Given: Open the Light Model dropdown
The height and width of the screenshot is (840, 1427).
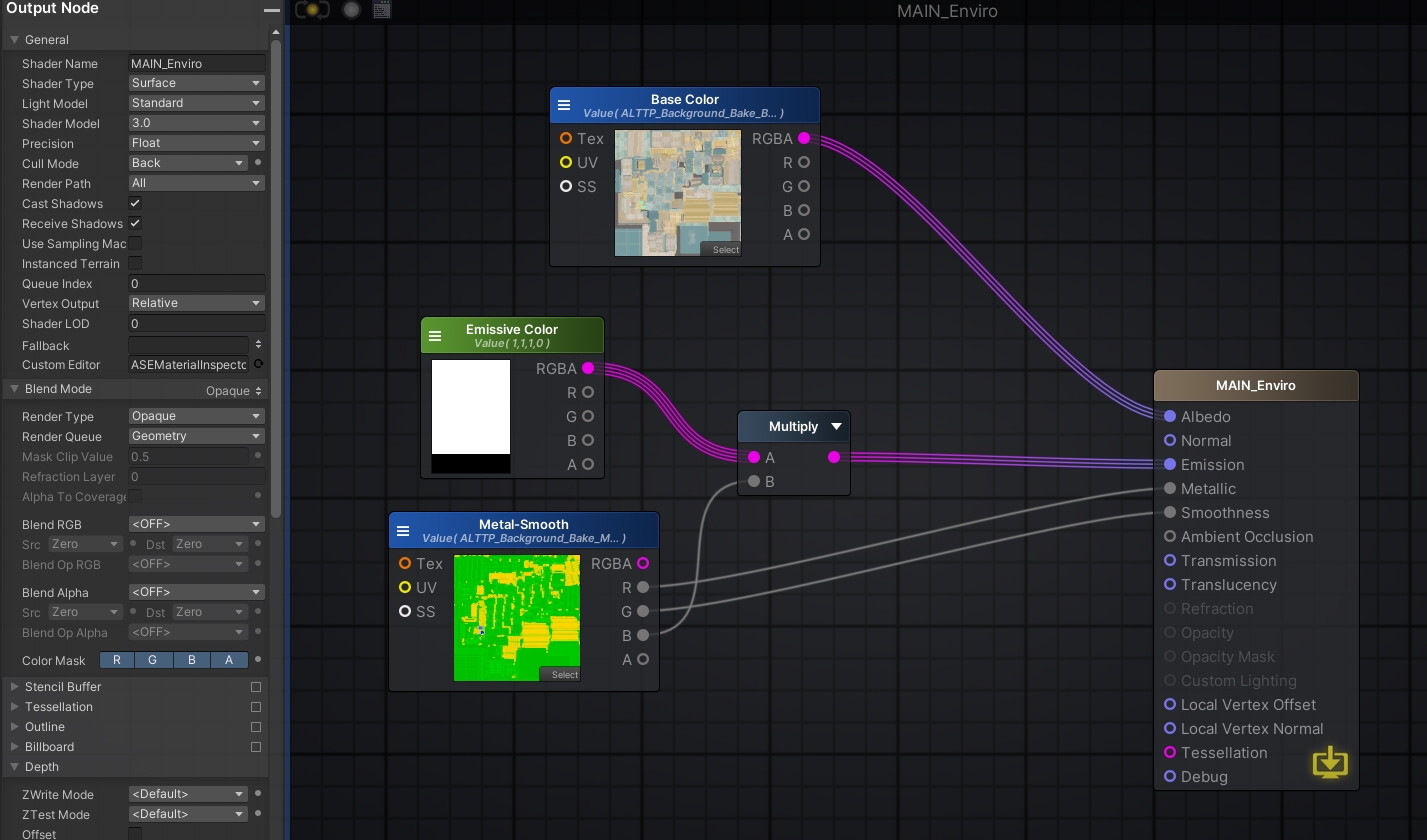Looking at the screenshot, I should click(196, 103).
